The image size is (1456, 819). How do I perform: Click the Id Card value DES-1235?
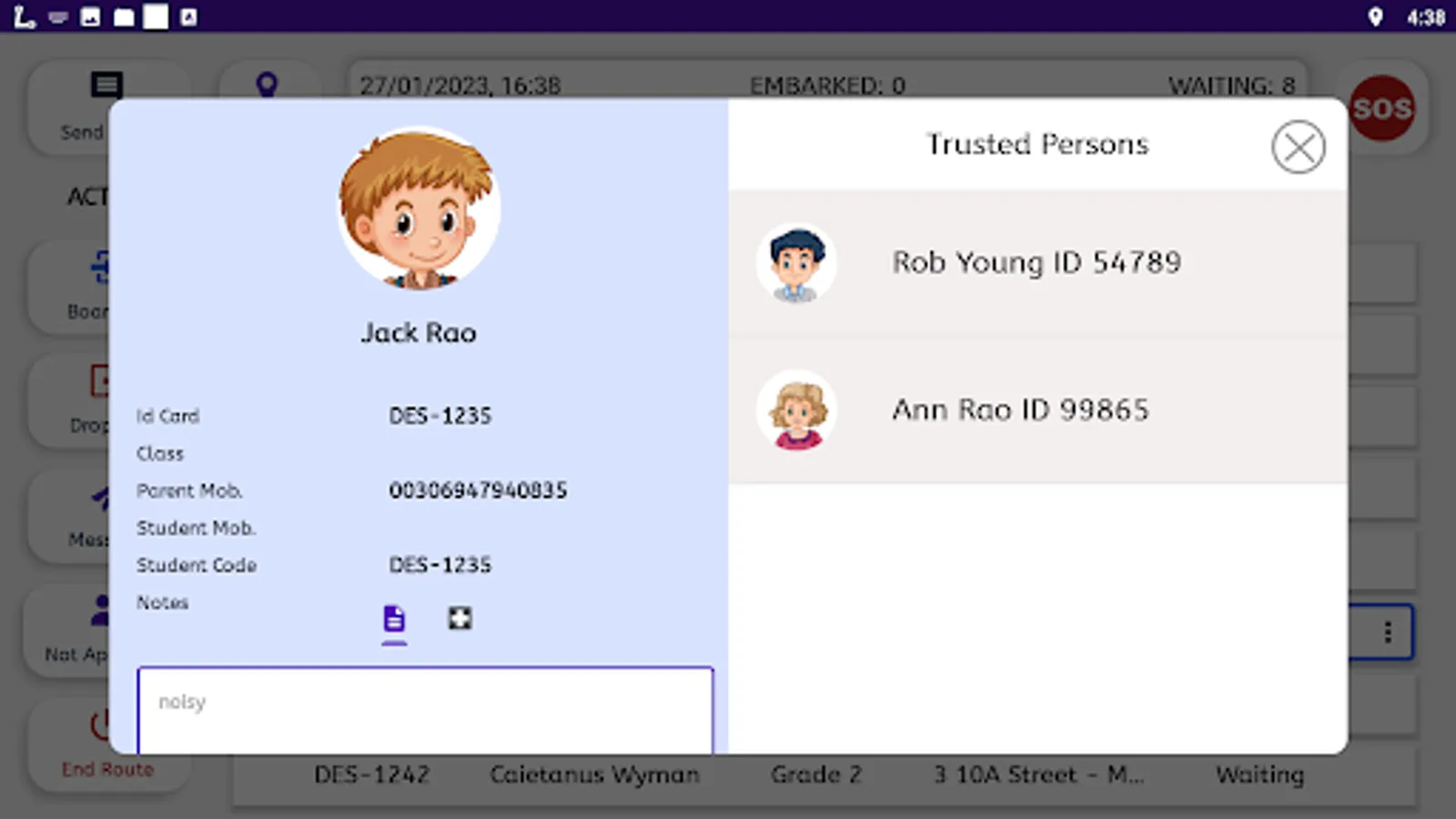point(440,416)
